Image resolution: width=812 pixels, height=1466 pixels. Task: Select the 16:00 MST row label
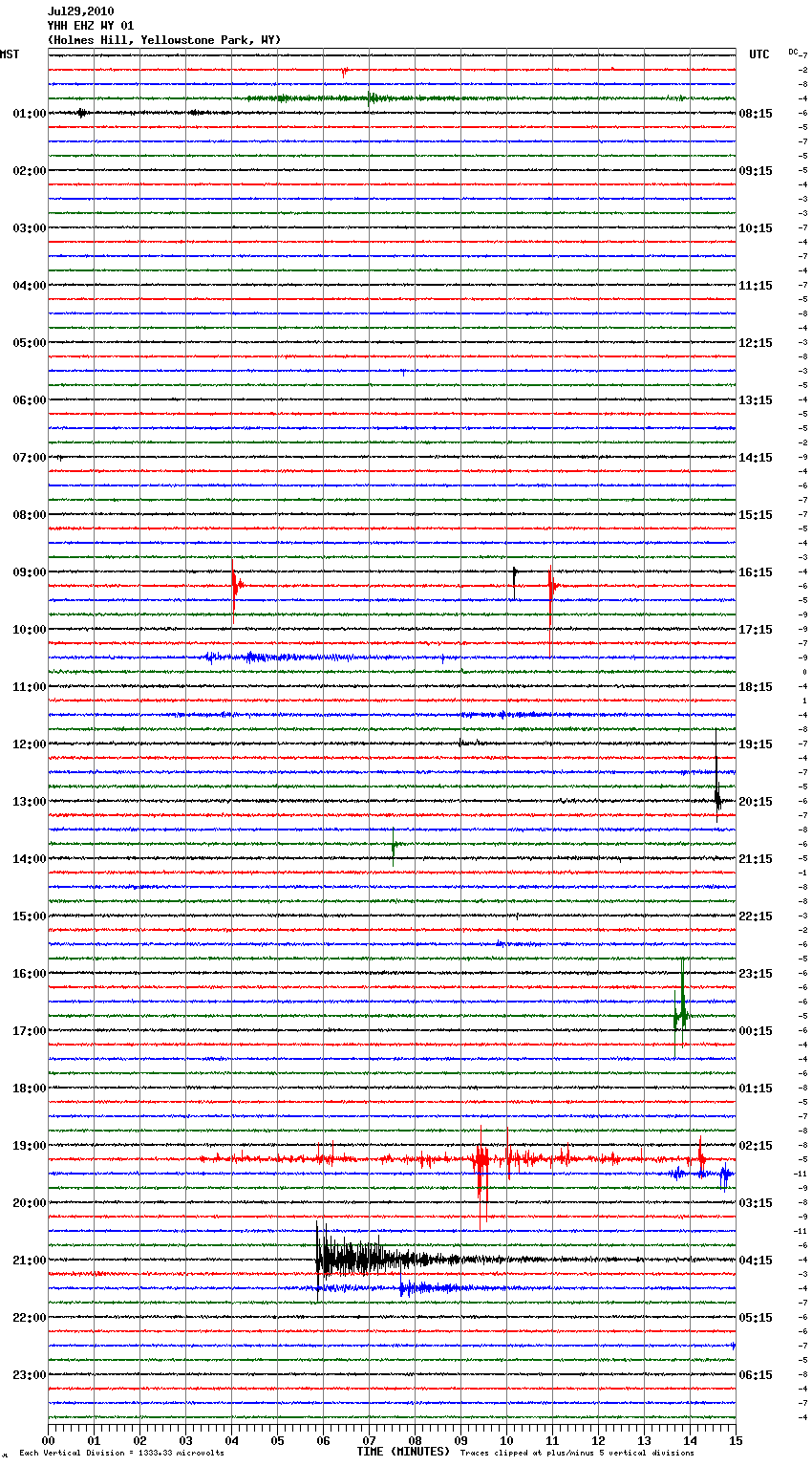pos(30,974)
